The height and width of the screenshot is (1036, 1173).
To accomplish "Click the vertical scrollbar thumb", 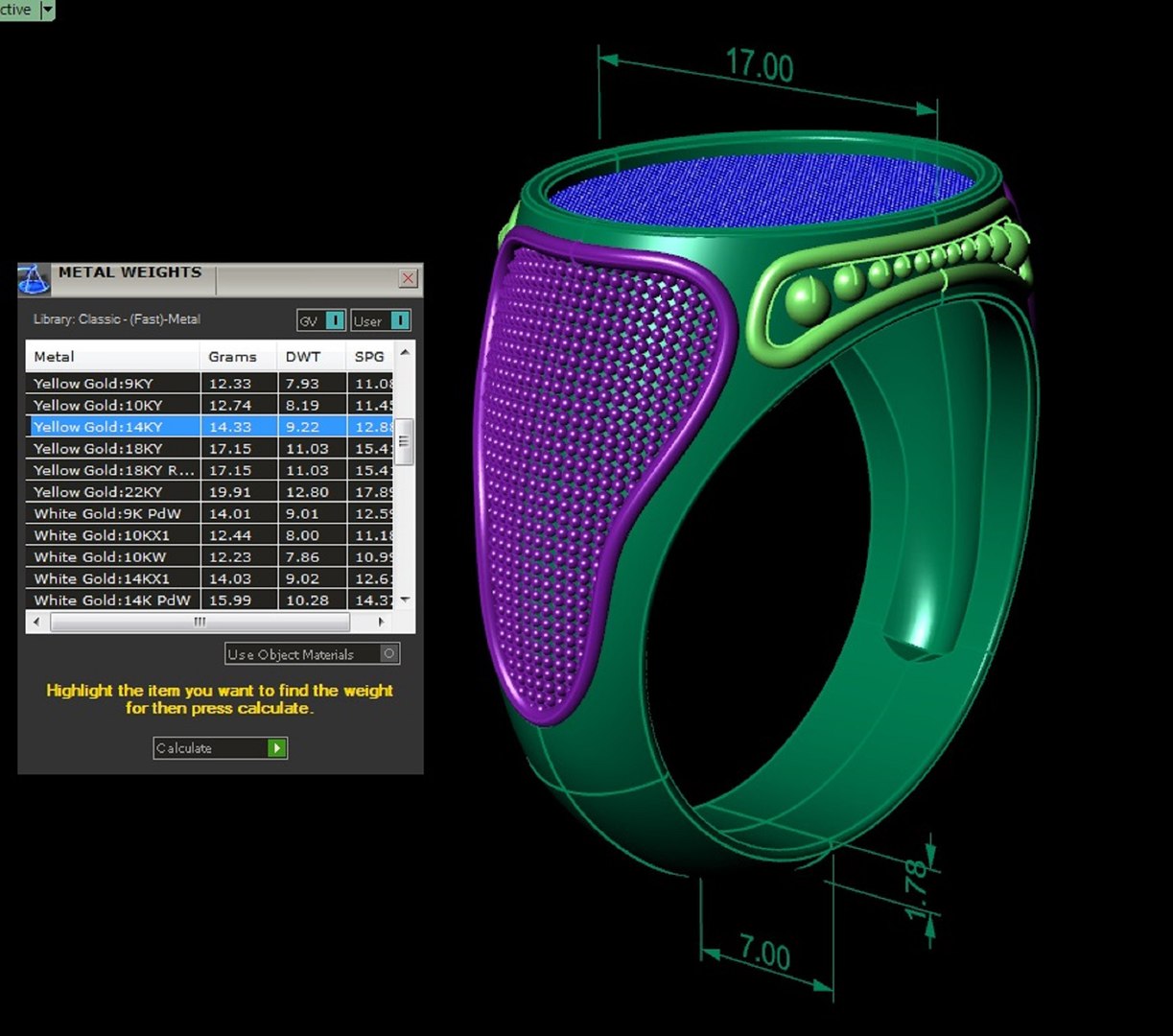I will click(x=405, y=441).
